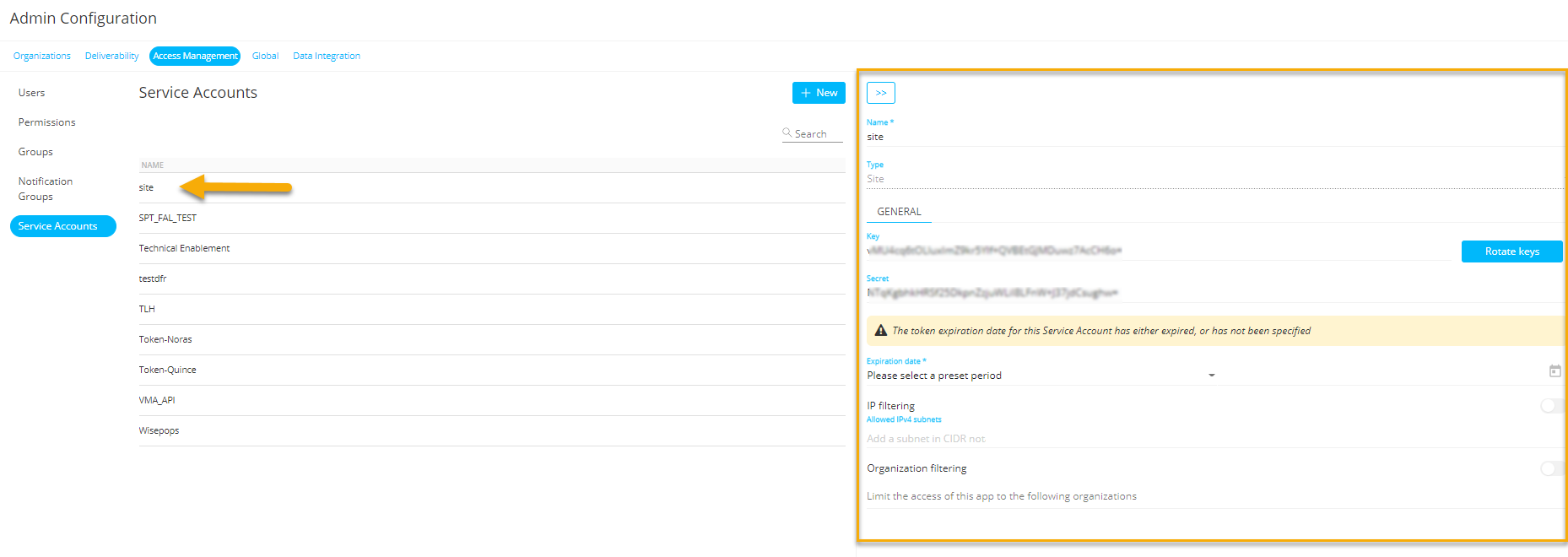Create a New service account
The width and height of the screenshot is (1568, 557).
(x=818, y=93)
